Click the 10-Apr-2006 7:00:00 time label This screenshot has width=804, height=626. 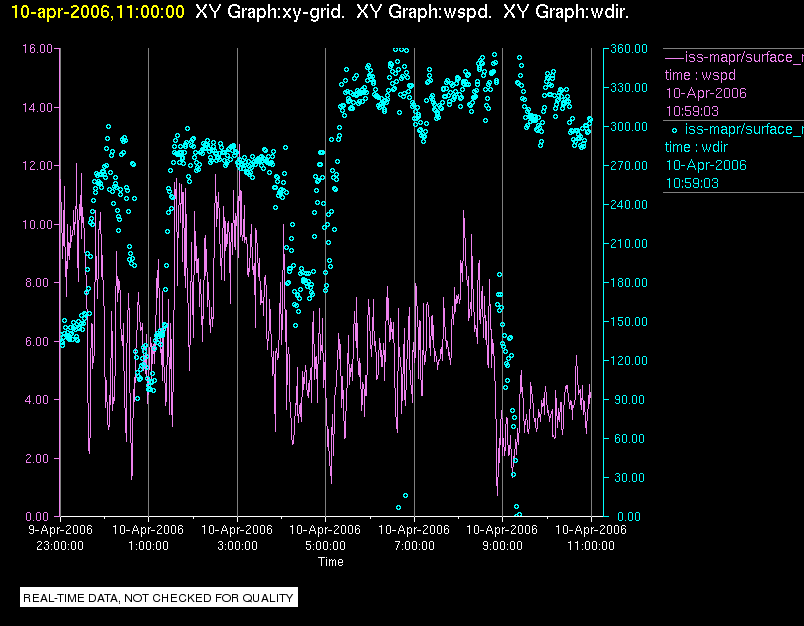point(414,538)
